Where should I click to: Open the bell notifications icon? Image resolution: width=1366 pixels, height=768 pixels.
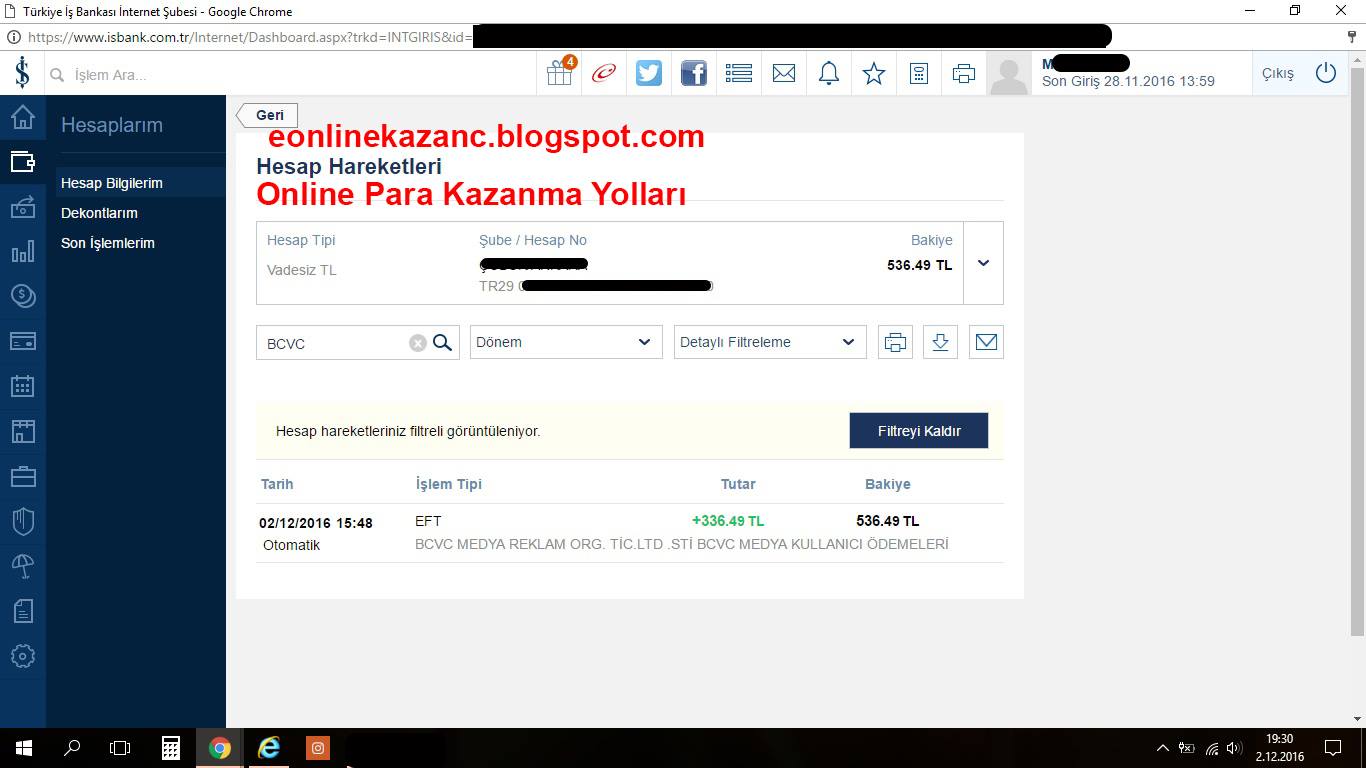[829, 73]
